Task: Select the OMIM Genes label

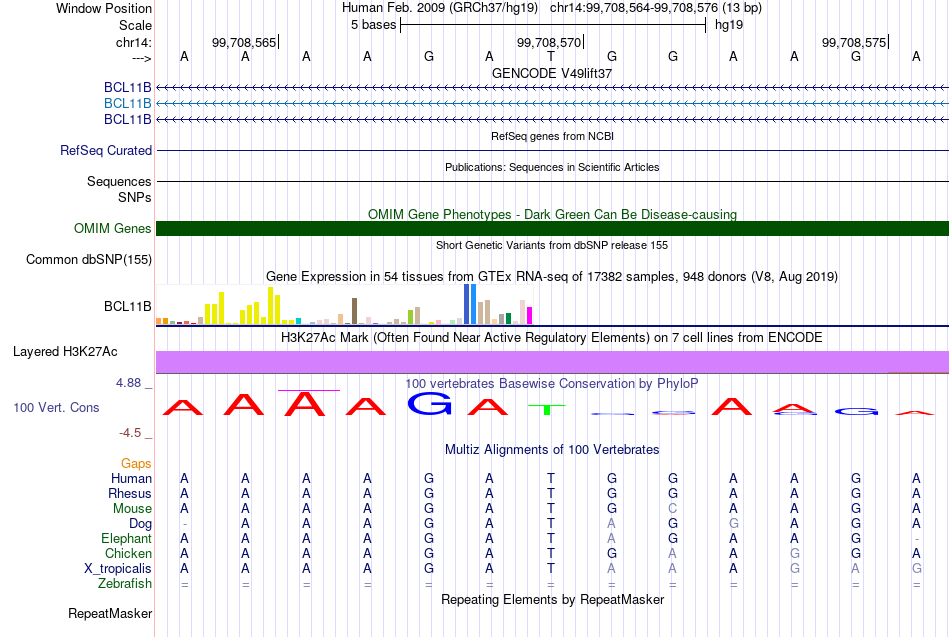Action: [112, 228]
